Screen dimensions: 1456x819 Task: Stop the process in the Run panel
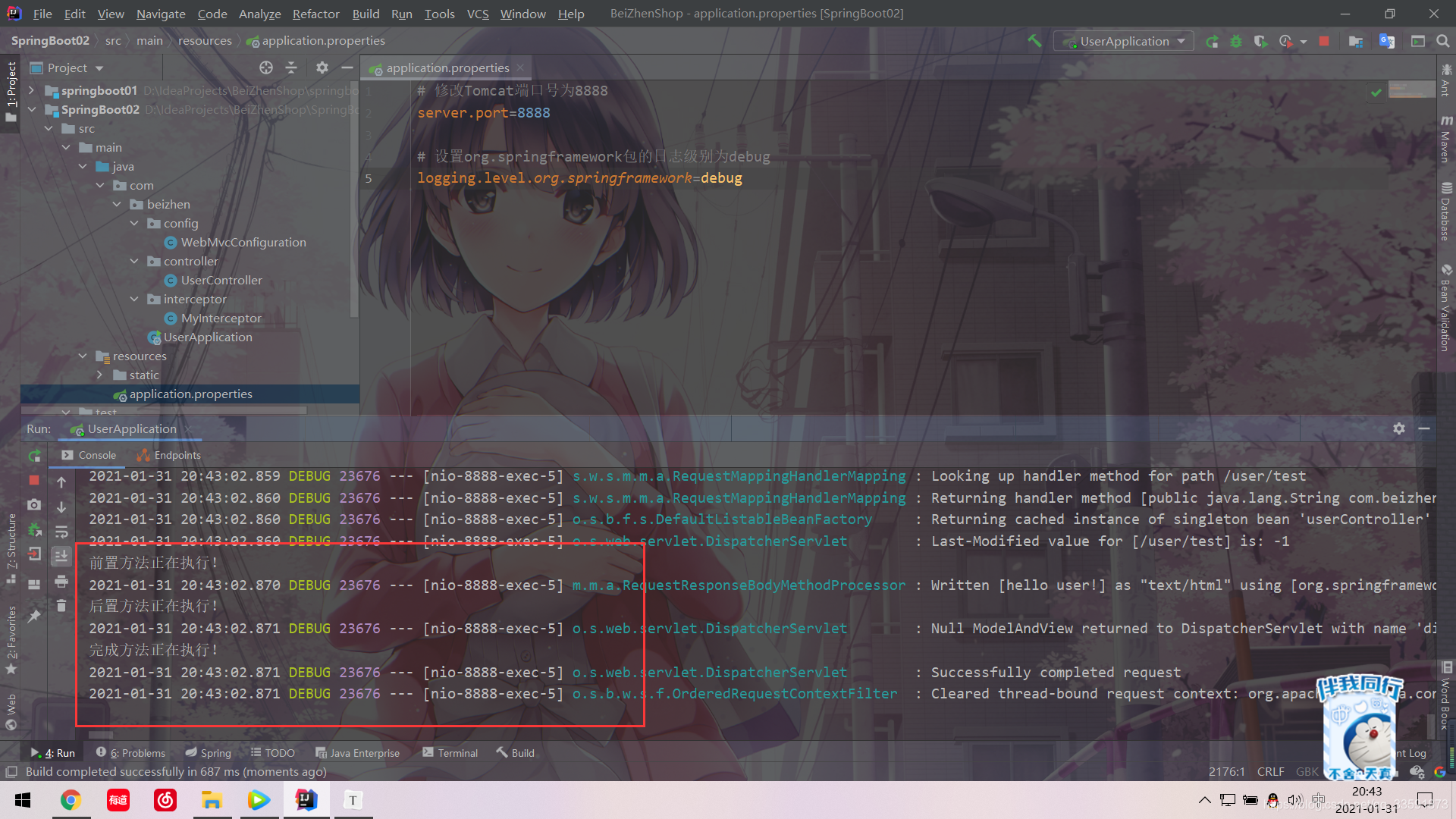coord(34,480)
